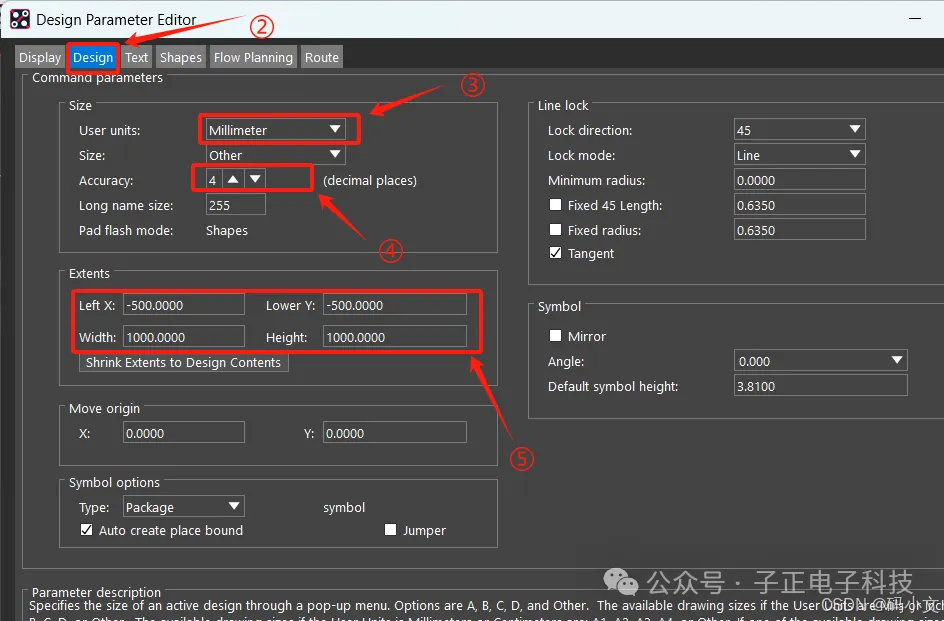
Task: Increase Accuracy with the up arrow
Action: point(233,179)
